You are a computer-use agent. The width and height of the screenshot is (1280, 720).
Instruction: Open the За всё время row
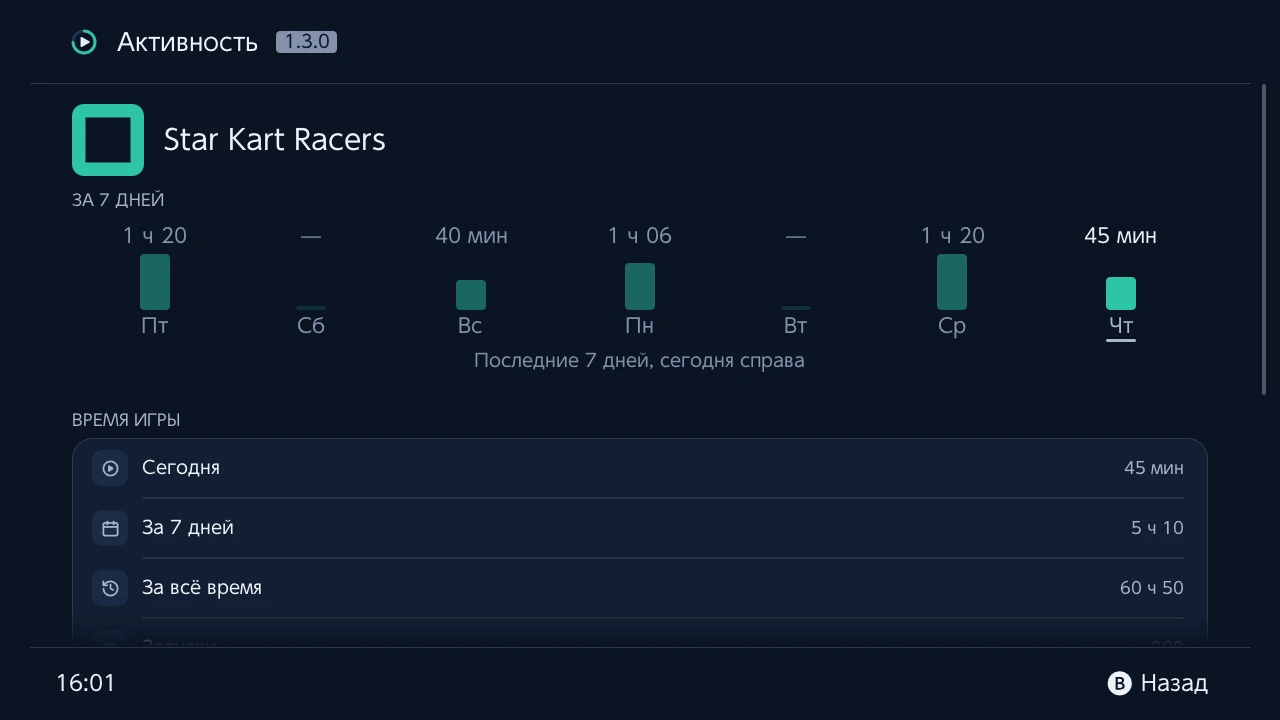tap(640, 588)
